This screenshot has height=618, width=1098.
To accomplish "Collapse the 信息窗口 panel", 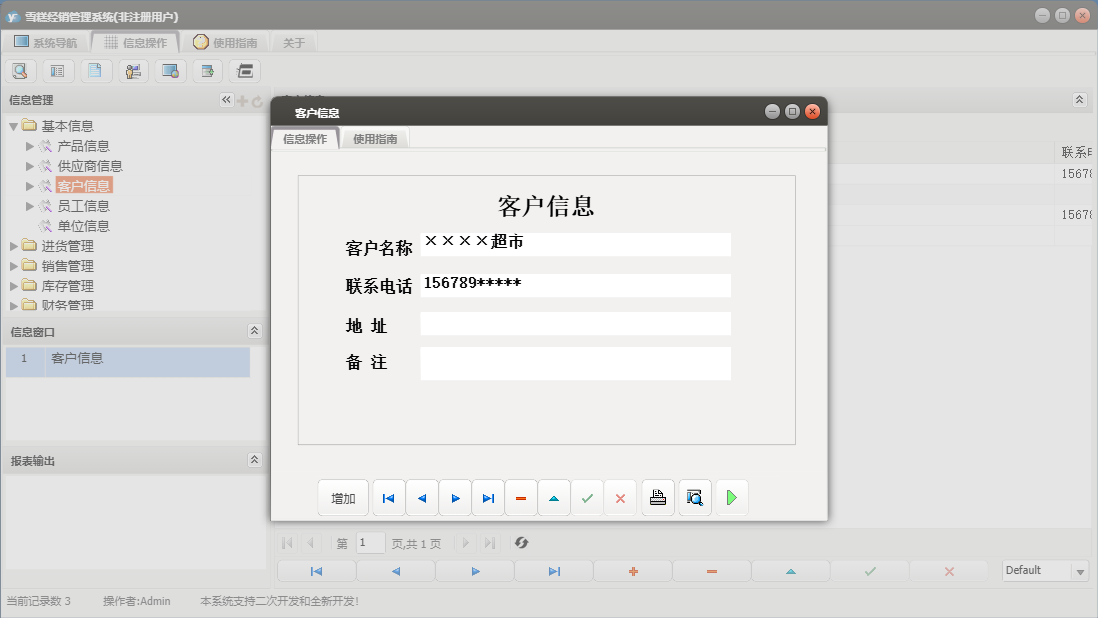I will pyautogui.click(x=255, y=330).
